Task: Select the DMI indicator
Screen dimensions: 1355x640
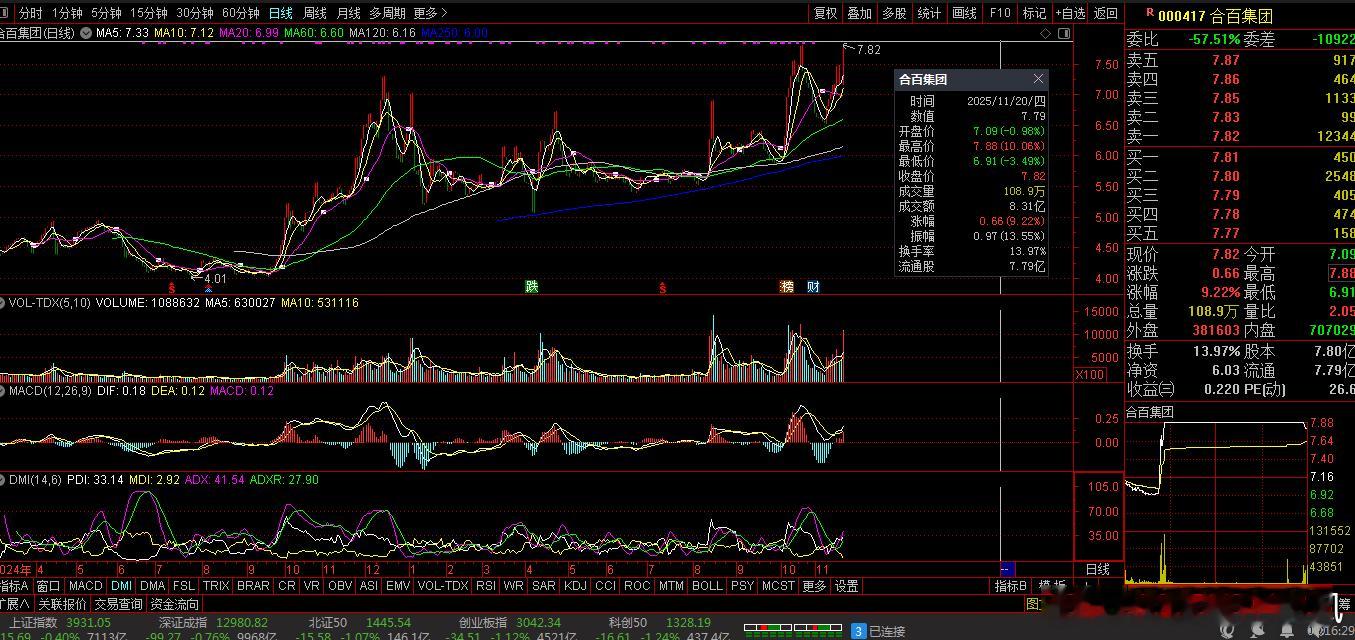Action: point(122,586)
